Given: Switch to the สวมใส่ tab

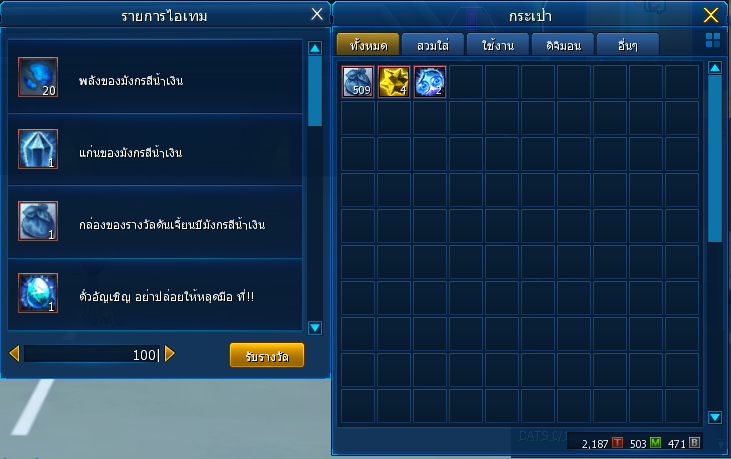Looking at the screenshot, I should coord(433,44).
